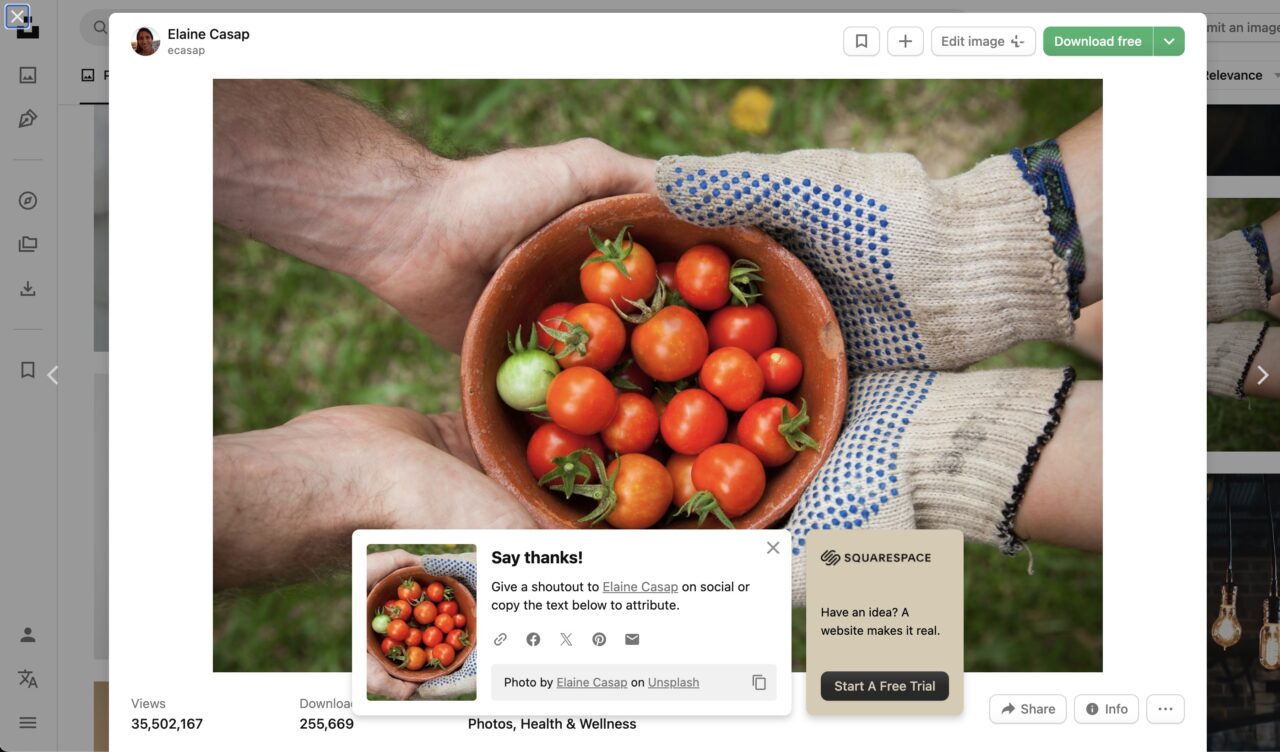Share the photo on X
This screenshot has width=1280, height=752.
pyautogui.click(x=566, y=639)
